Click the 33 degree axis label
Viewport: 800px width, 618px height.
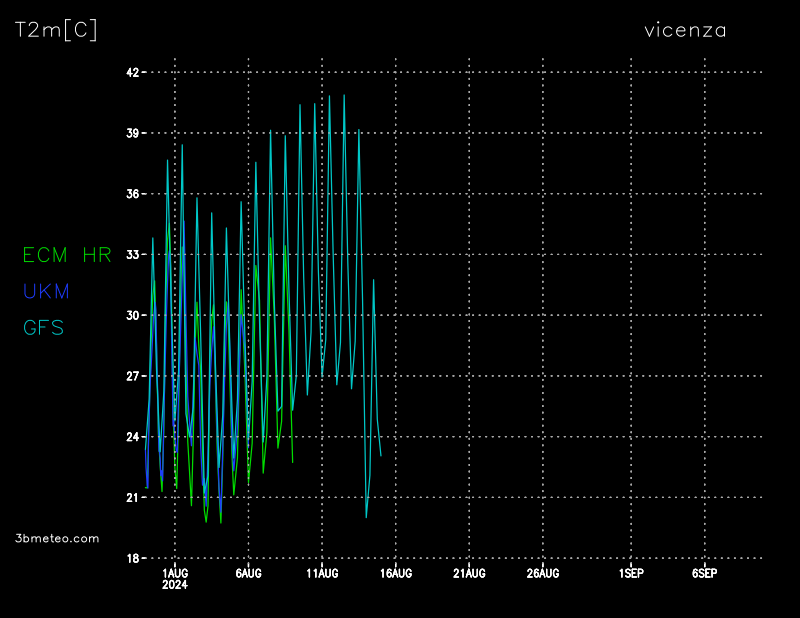tap(132, 255)
